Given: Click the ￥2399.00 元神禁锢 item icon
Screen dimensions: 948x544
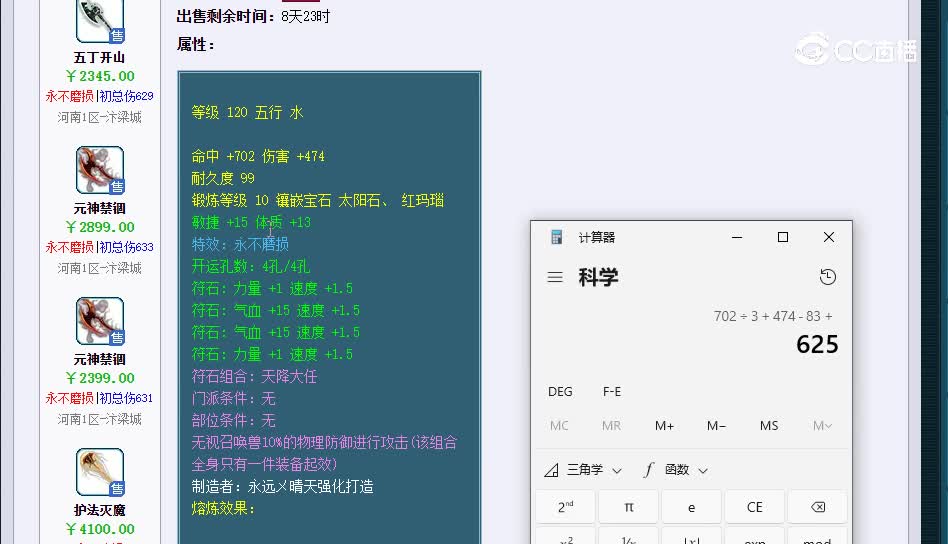Looking at the screenshot, I should 100,321.
